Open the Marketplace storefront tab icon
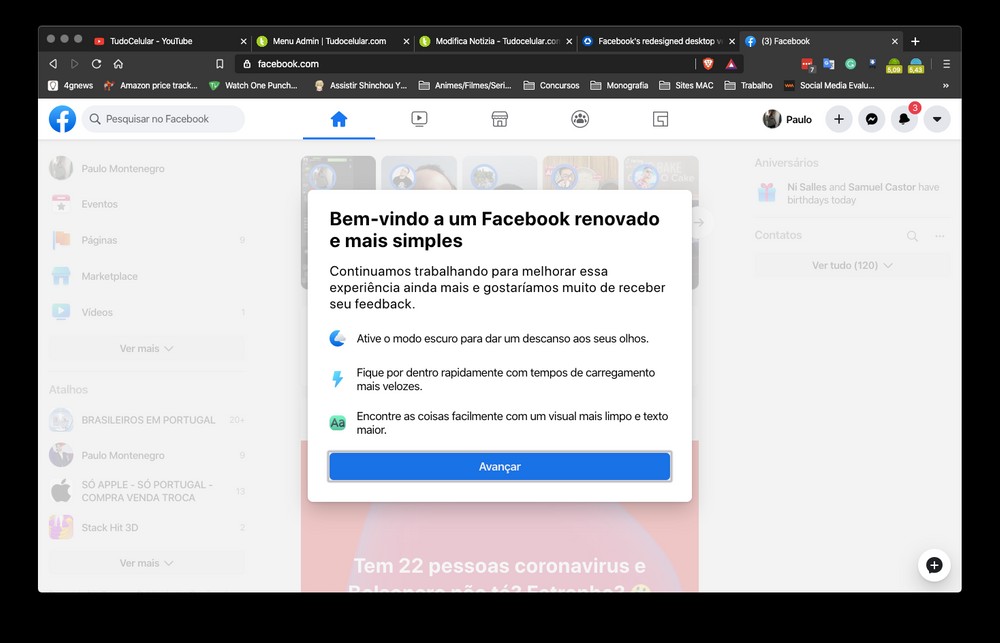1000x643 pixels. click(499, 119)
